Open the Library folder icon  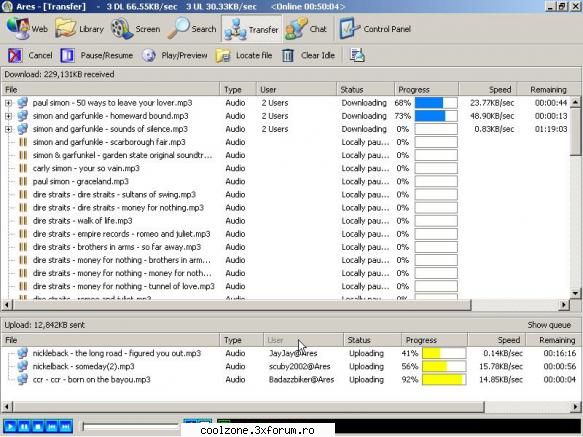pos(65,29)
